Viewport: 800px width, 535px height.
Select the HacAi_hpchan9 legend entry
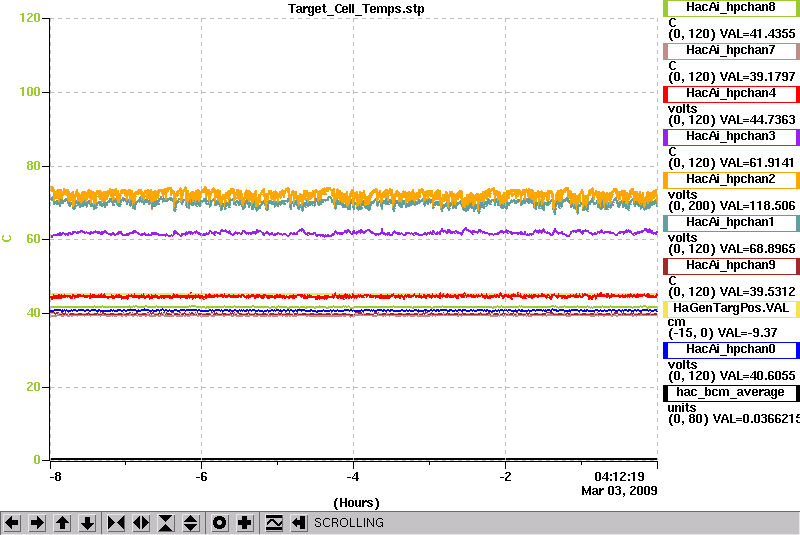pyautogui.click(x=731, y=266)
